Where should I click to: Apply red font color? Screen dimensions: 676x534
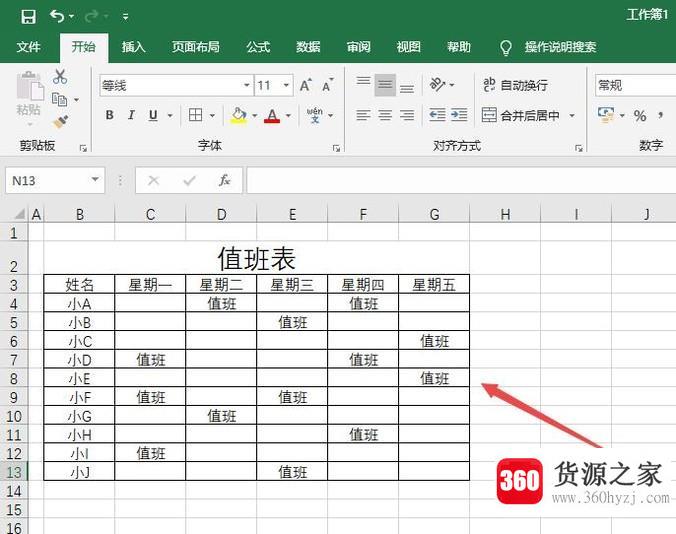point(272,115)
